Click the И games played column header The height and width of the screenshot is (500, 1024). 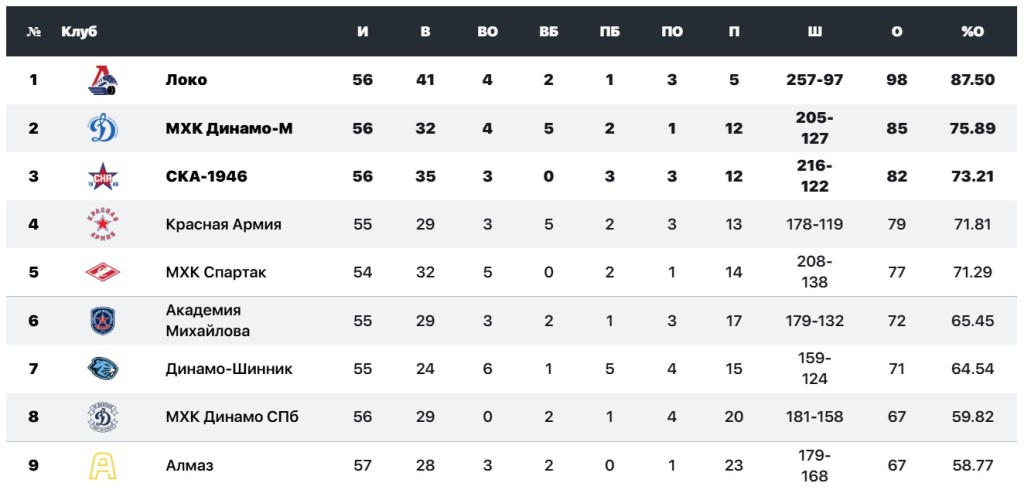click(363, 32)
